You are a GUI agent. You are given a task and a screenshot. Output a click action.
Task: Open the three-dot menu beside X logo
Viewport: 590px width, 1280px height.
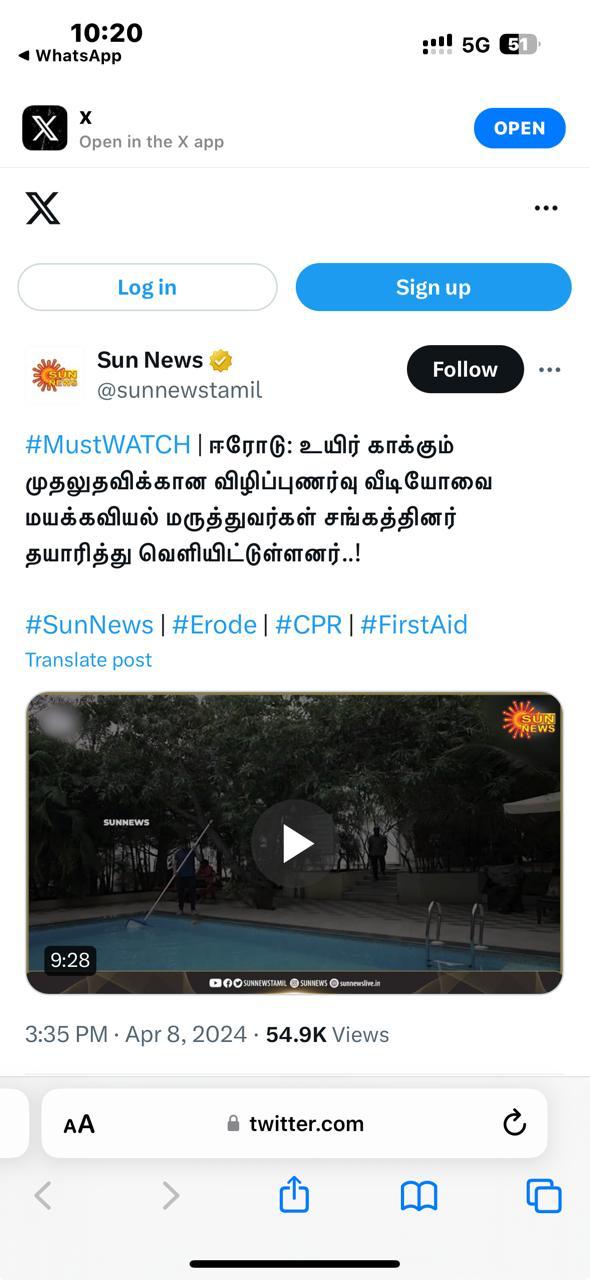pyautogui.click(x=546, y=208)
